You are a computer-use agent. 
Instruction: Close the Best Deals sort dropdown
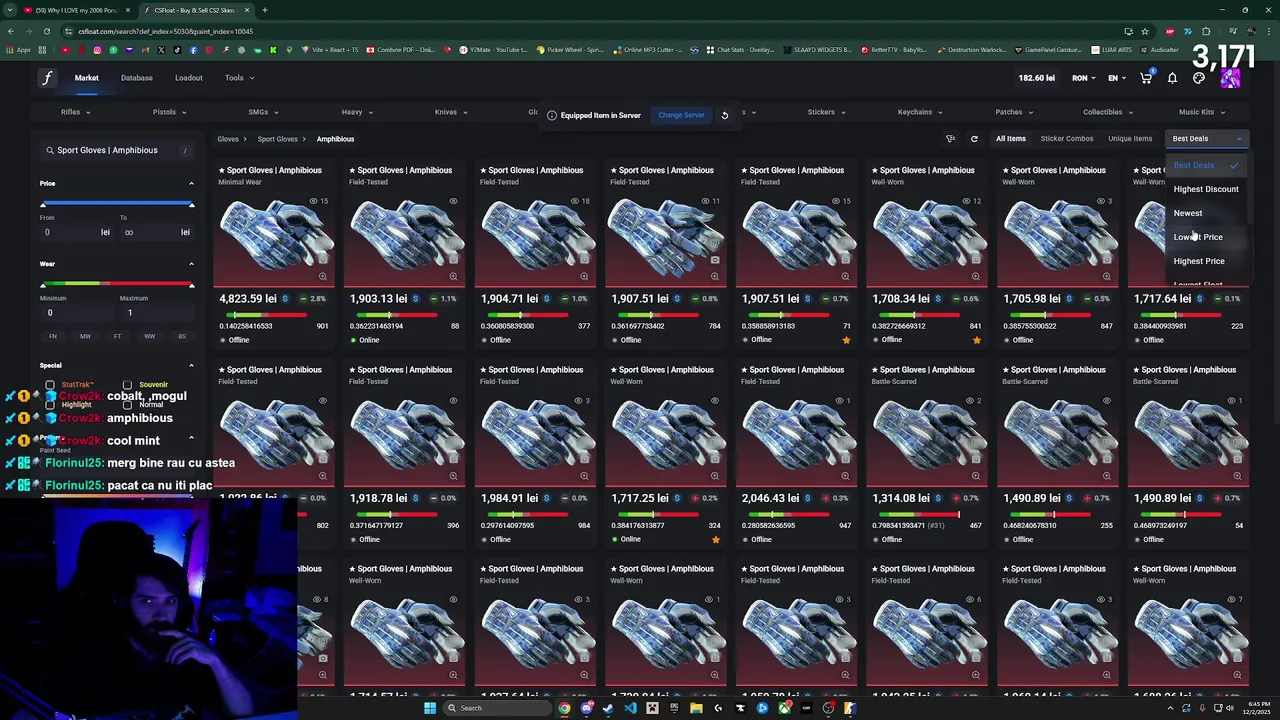(x=1206, y=139)
